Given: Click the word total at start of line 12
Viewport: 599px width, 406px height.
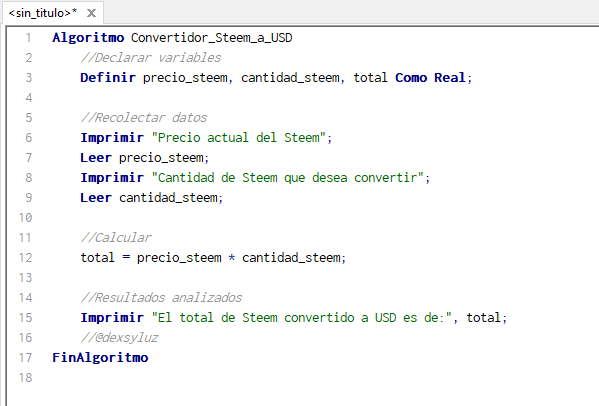Looking at the screenshot, I should 97,258.
